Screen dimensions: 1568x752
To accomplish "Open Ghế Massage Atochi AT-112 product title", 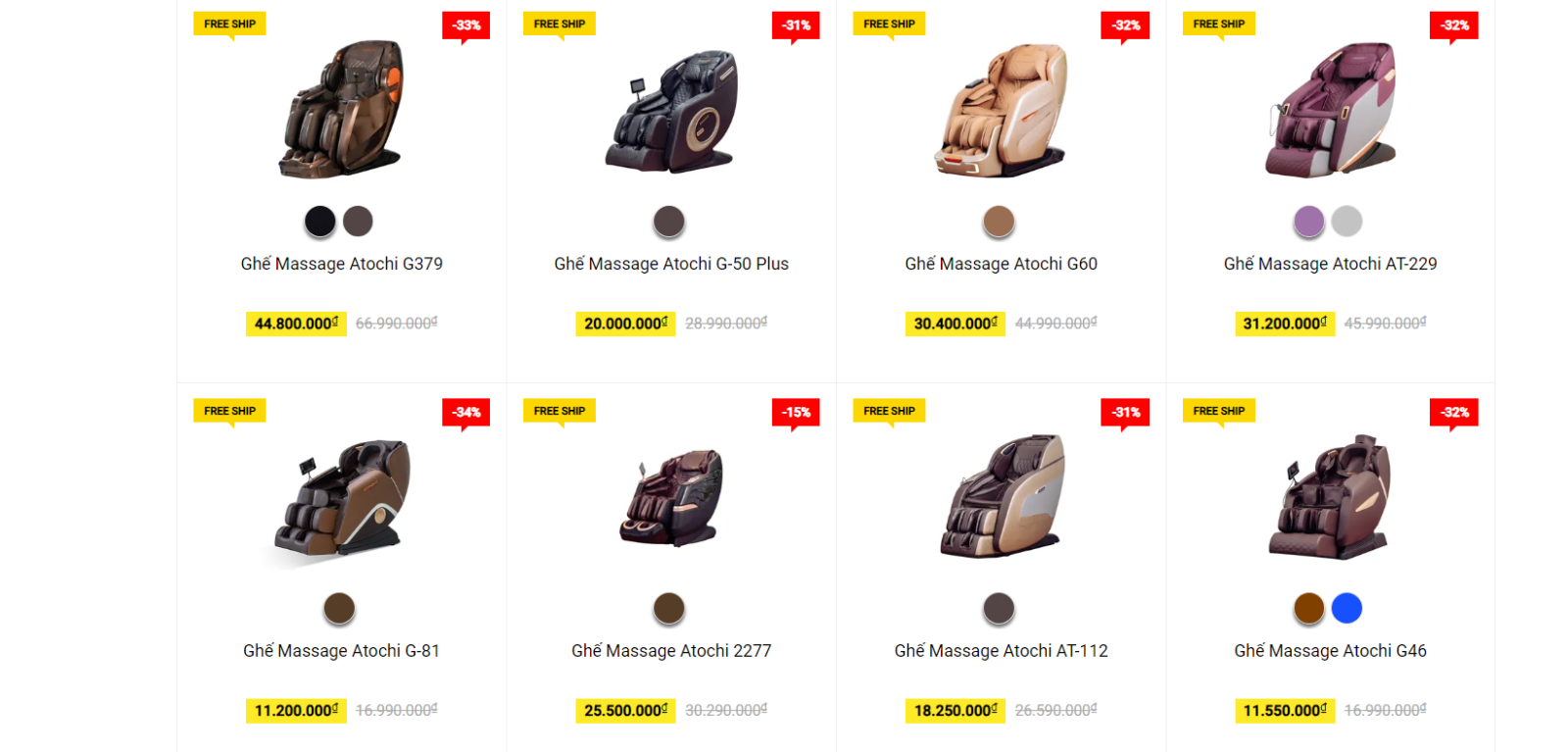I will point(1001,651).
